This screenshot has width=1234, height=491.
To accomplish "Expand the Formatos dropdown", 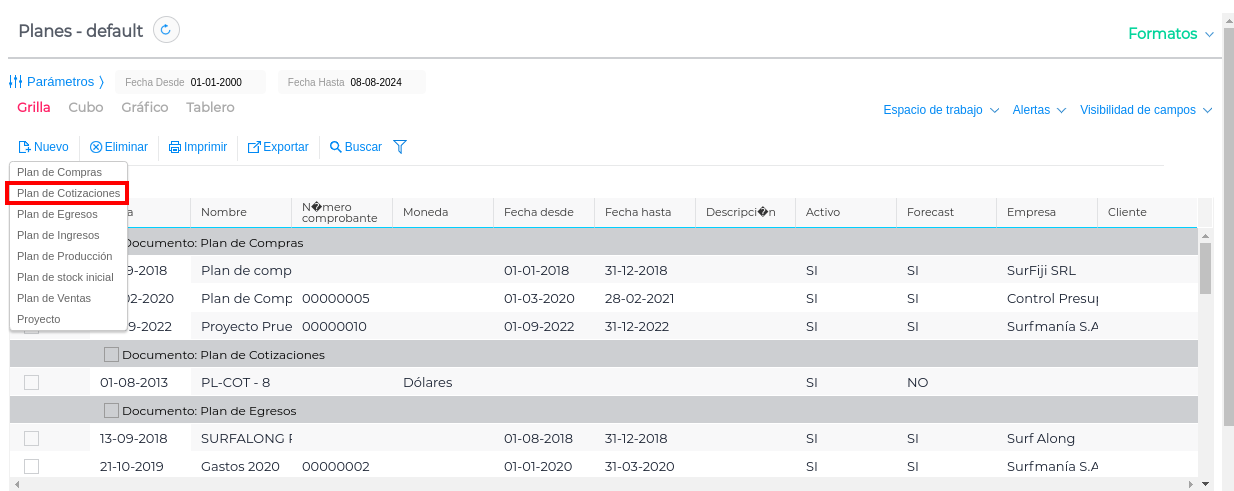I will (1171, 34).
